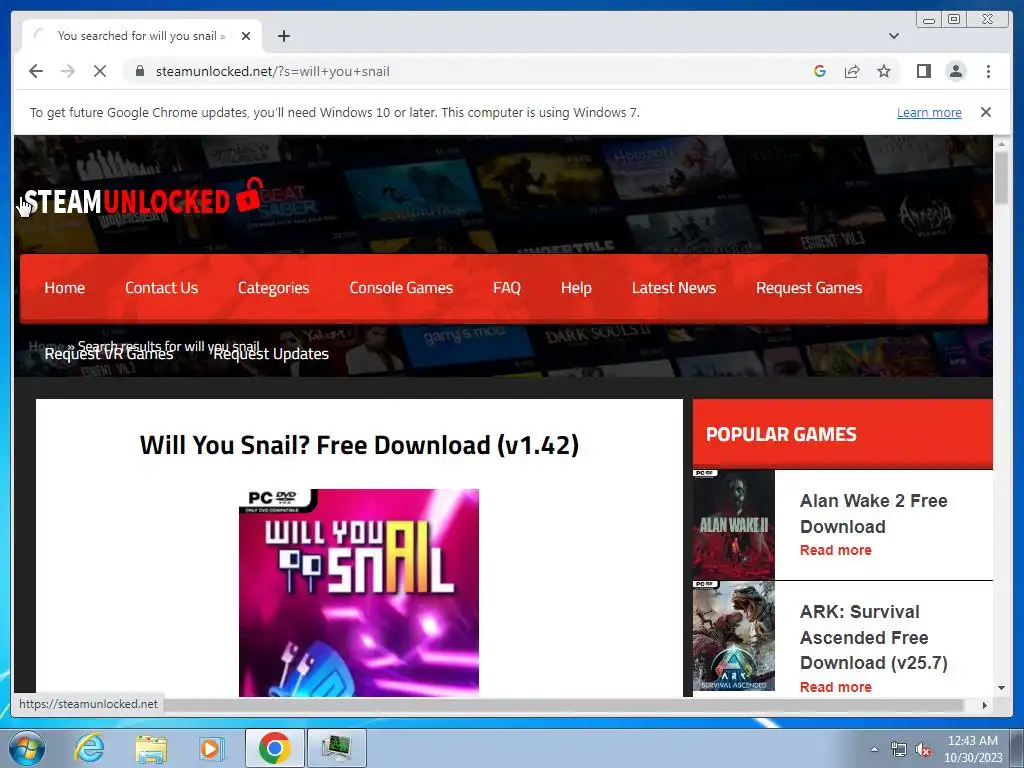
Task: Open the FAQ page
Action: [507, 288]
